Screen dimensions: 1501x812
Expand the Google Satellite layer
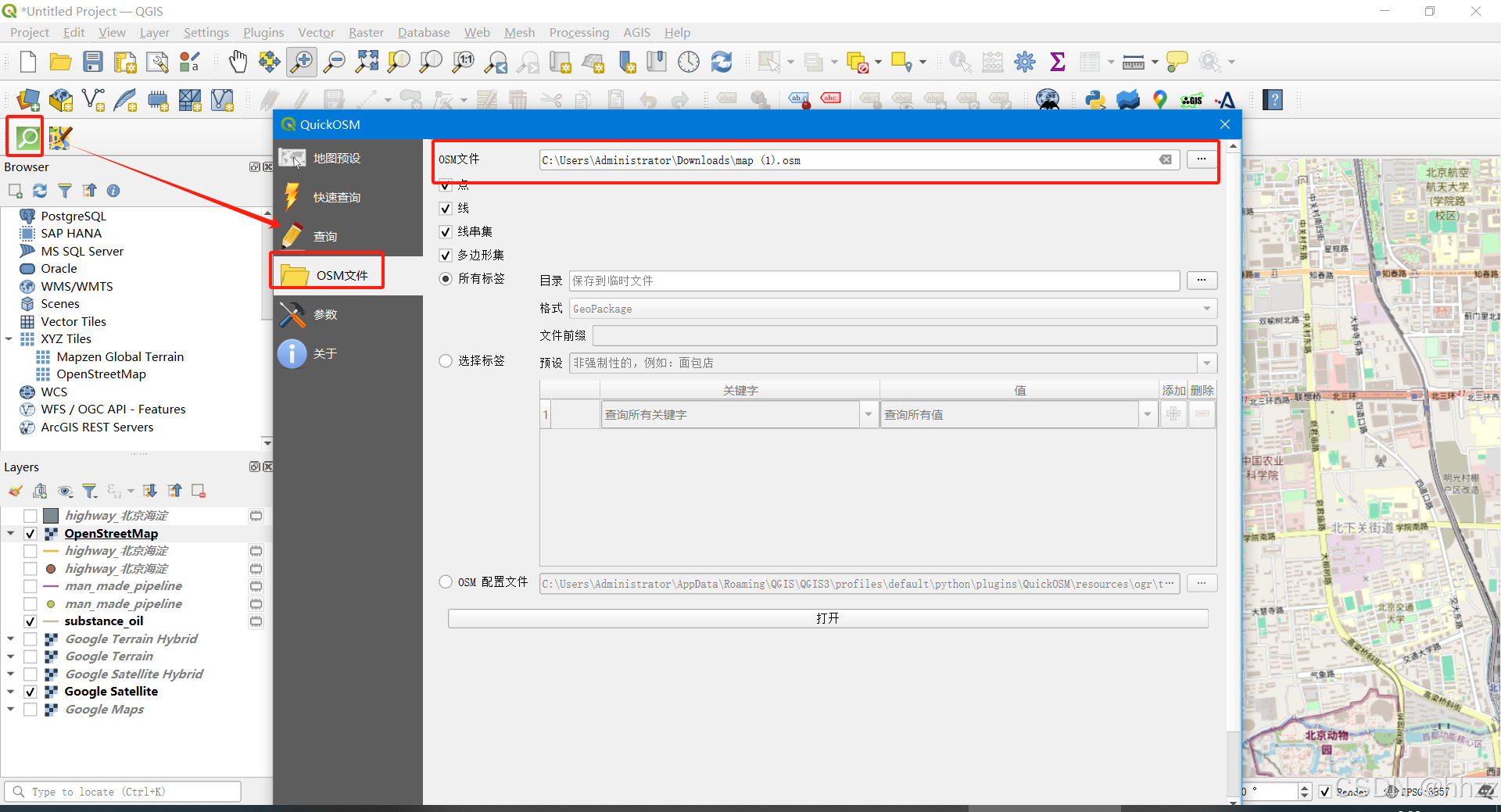tap(10, 692)
